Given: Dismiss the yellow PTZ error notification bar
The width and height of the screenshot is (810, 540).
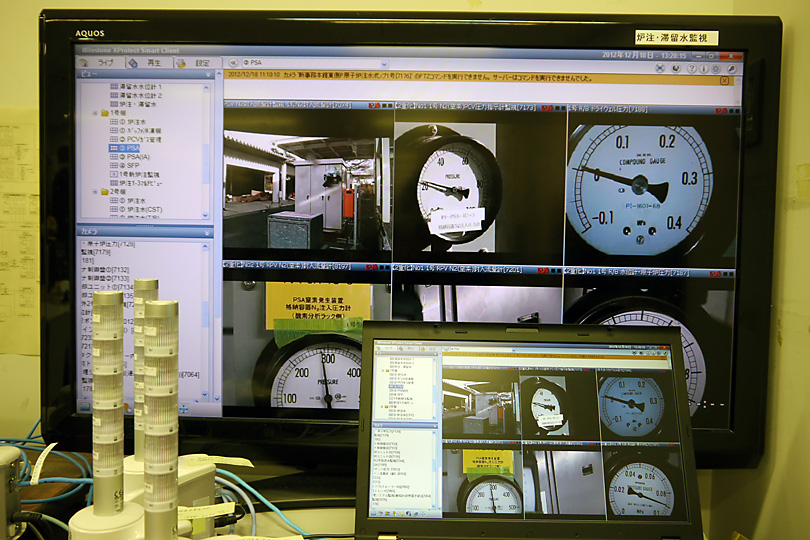Looking at the screenshot, I should (726, 80).
